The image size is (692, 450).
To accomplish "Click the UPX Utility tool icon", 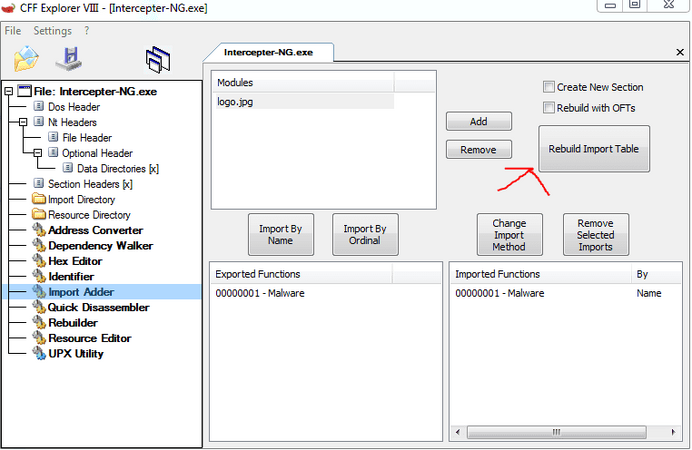I will click(x=39, y=353).
